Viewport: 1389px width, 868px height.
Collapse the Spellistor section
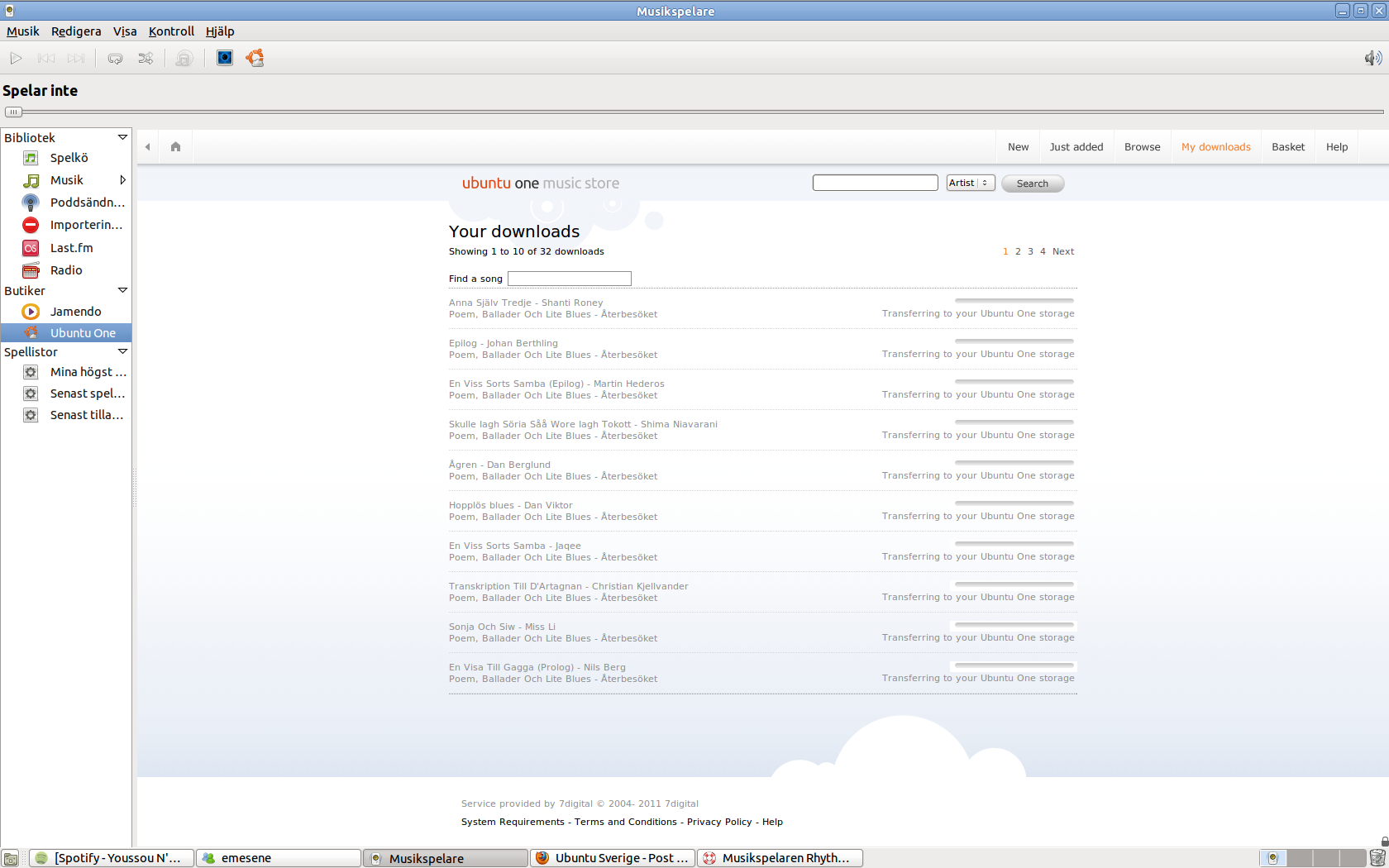coord(122,351)
